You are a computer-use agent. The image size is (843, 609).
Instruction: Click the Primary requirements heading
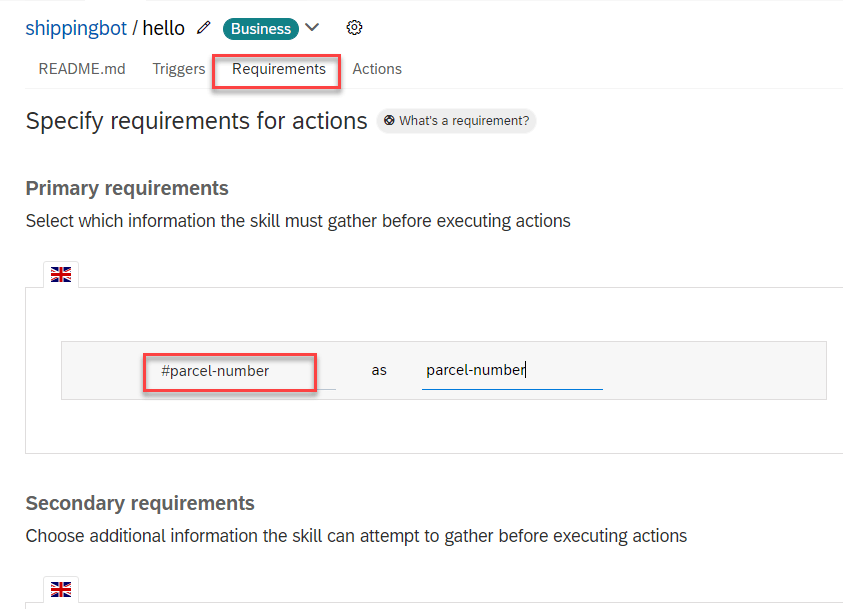127,188
